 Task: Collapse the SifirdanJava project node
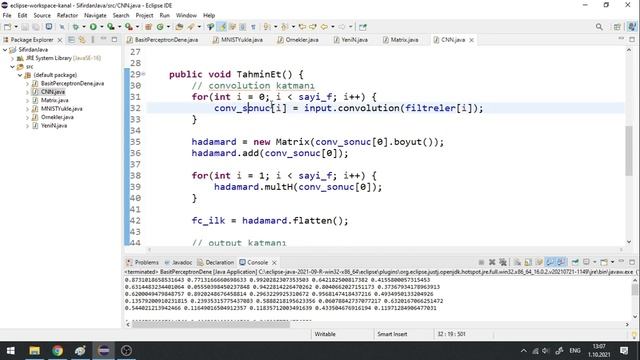5,50
